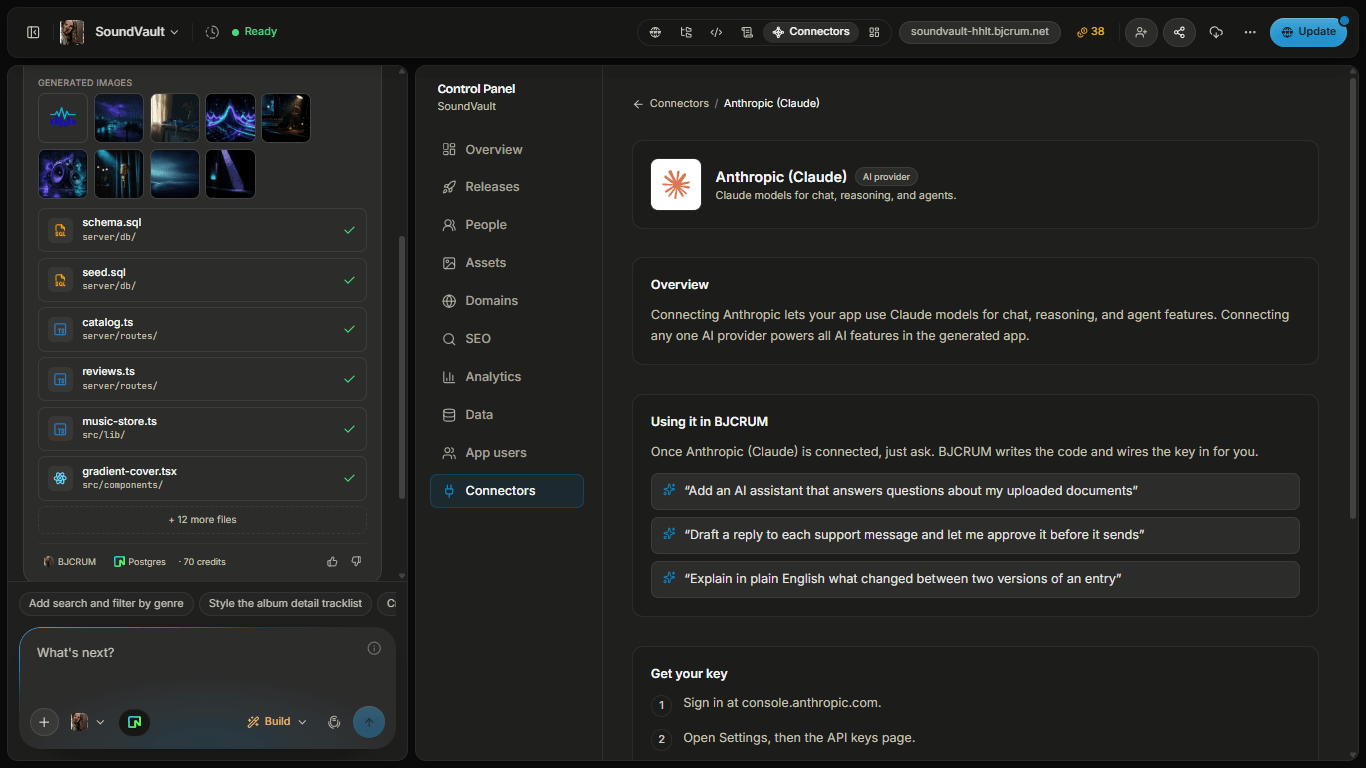The image size is (1366, 768).
Task: Open the code view icon
Action: tap(716, 32)
